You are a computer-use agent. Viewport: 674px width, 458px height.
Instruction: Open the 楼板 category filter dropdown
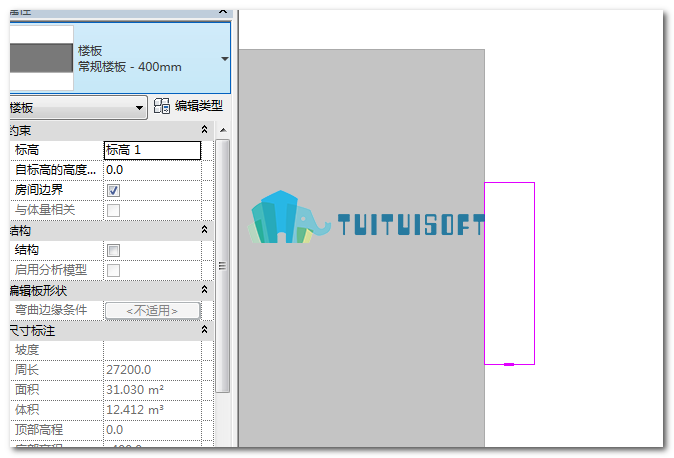pos(78,108)
